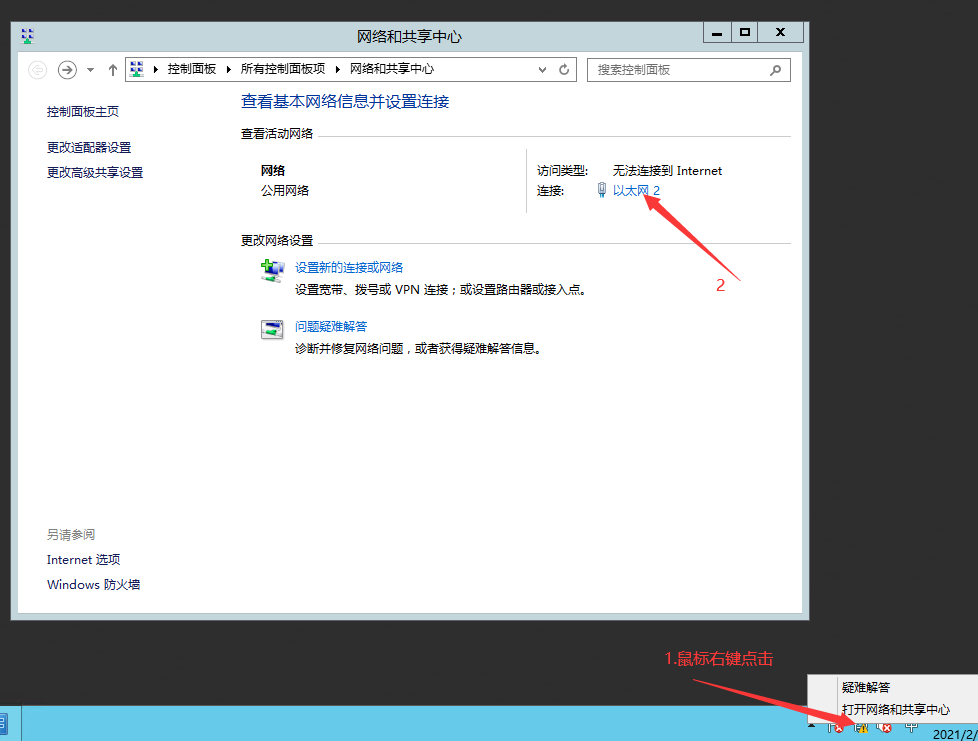This screenshot has width=978, height=741.
Task: Click the control panel icon in the address bar
Action: click(x=137, y=69)
